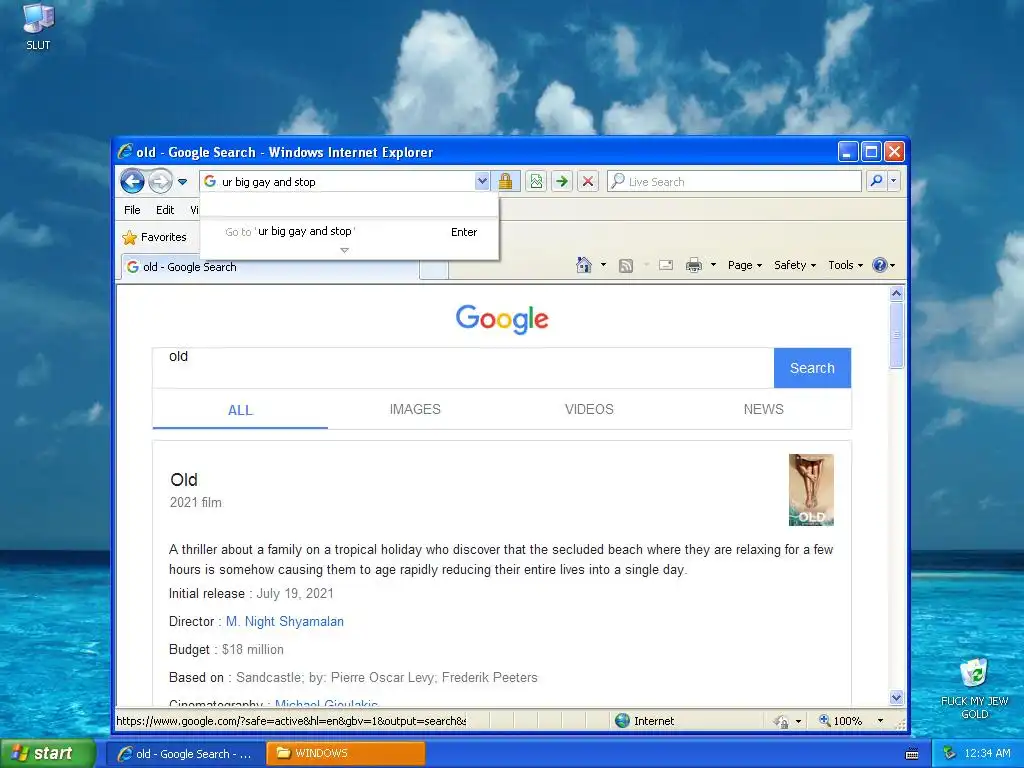Viewport: 1024px width, 768px height.
Task: Open the Safety command menu
Action: click(795, 265)
